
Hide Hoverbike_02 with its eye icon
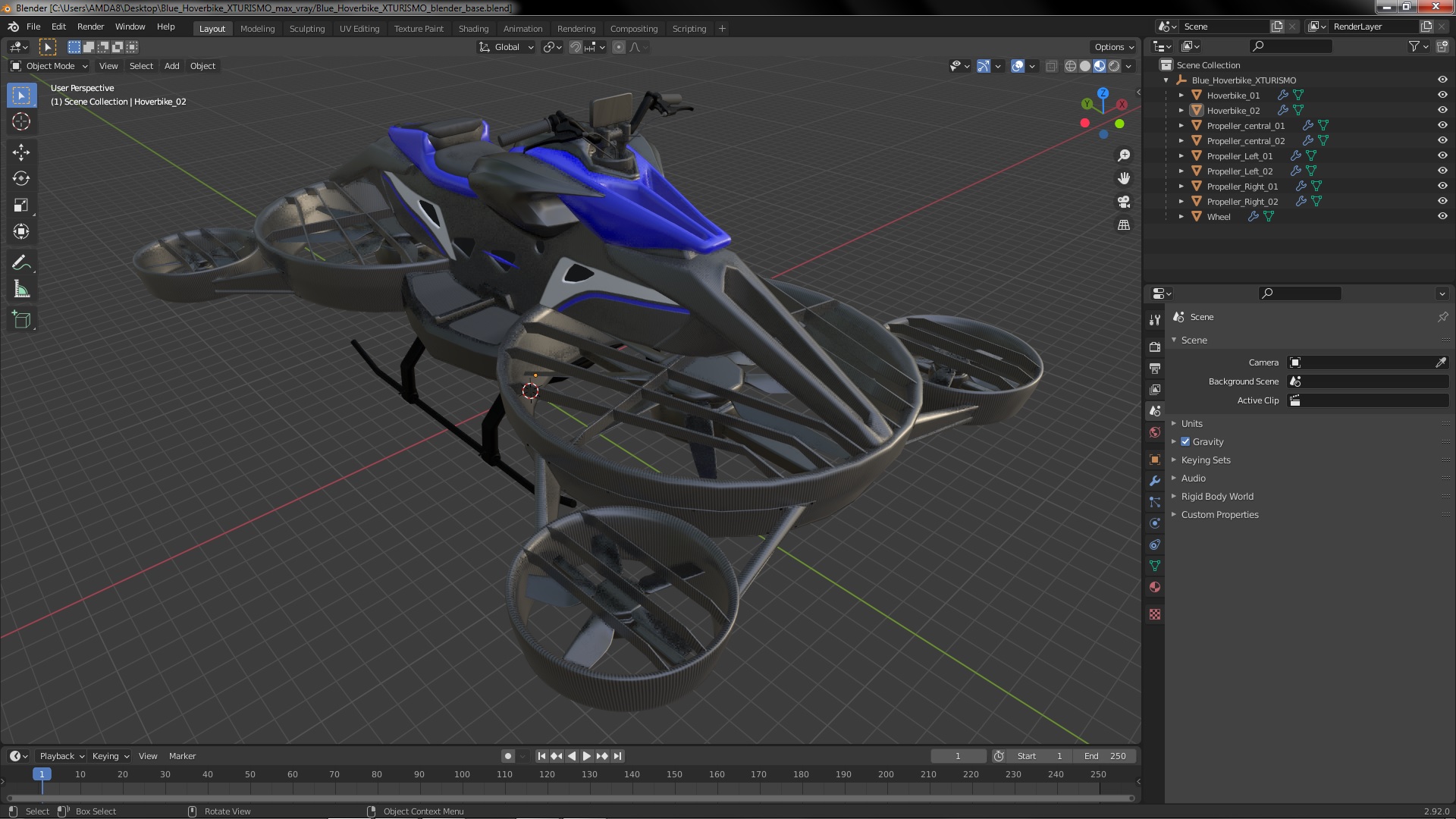point(1442,110)
